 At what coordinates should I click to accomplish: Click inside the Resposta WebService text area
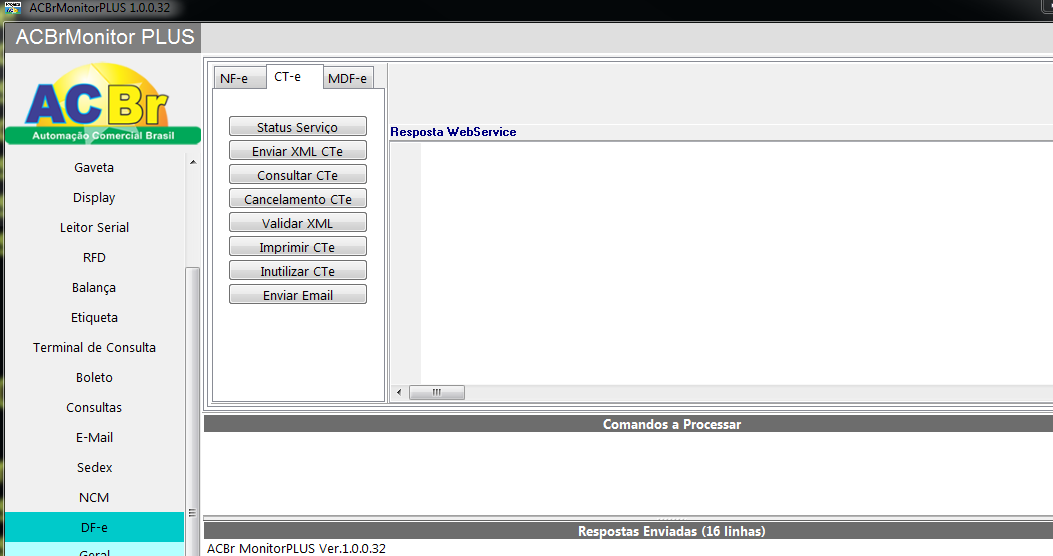coord(736,263)
